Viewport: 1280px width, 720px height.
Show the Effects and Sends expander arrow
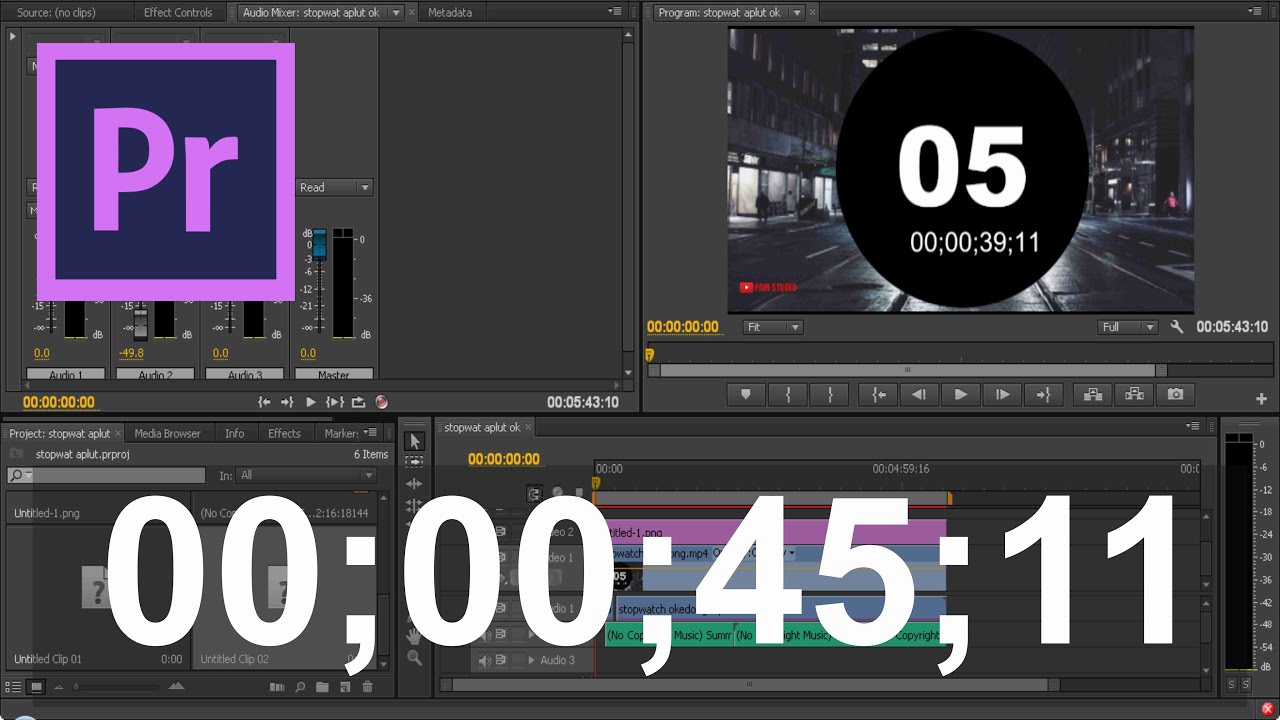pyautogui.click(x=13, y=36)
